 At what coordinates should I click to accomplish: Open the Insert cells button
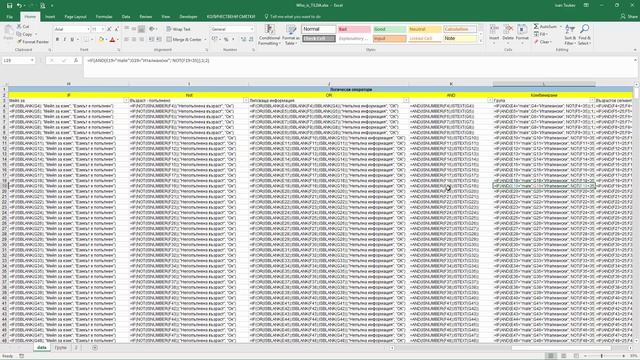tap(494, 33)
